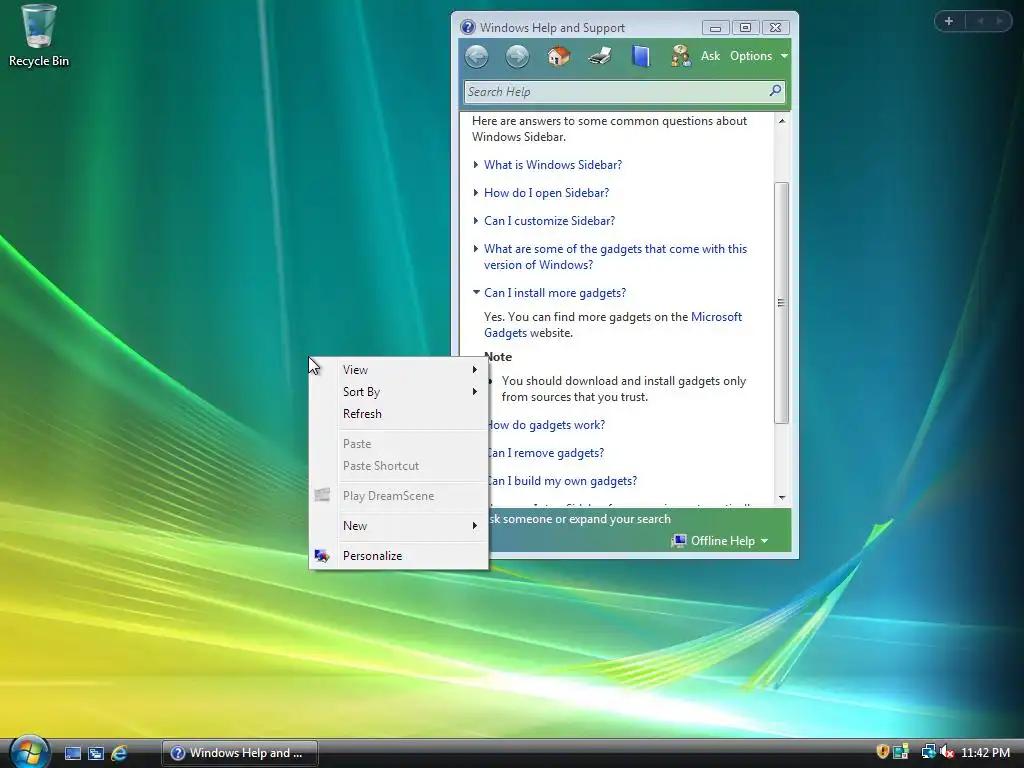Follow the Microsoft Gadgets link
Image resolution: width=1024 pixels, height=768 pixels.
click(716, 317)
